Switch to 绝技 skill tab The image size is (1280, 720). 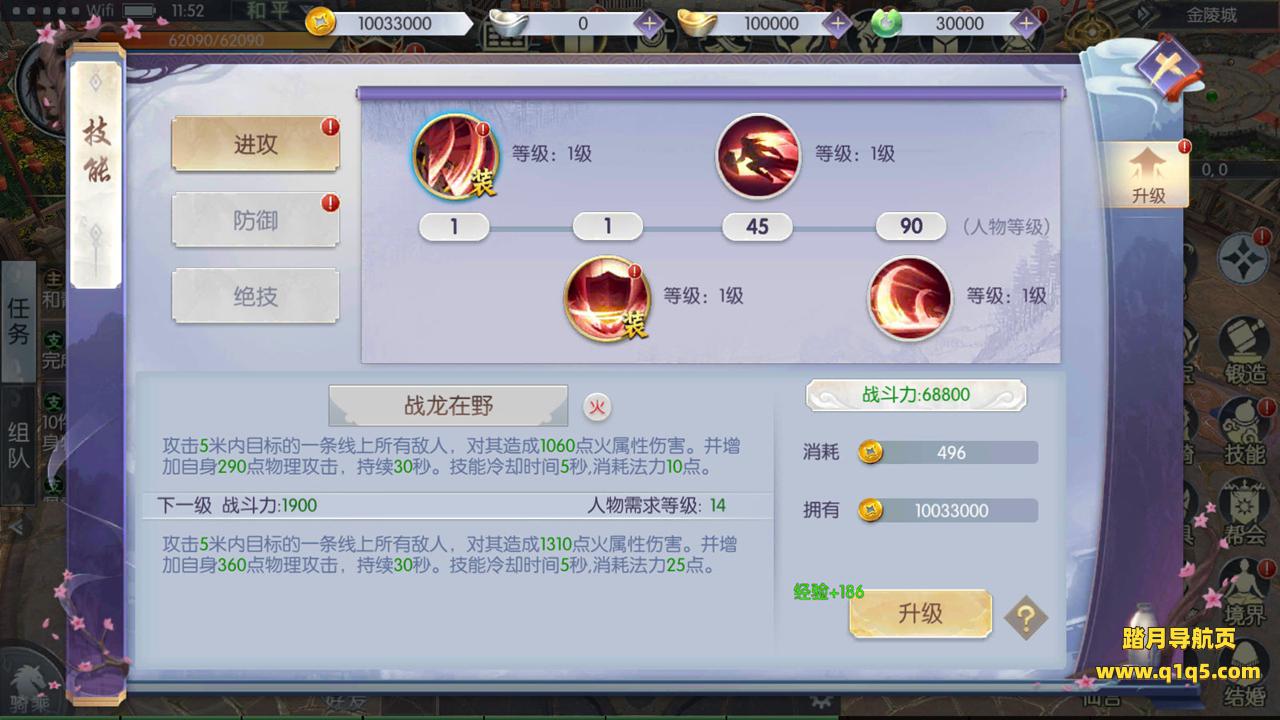256,296
